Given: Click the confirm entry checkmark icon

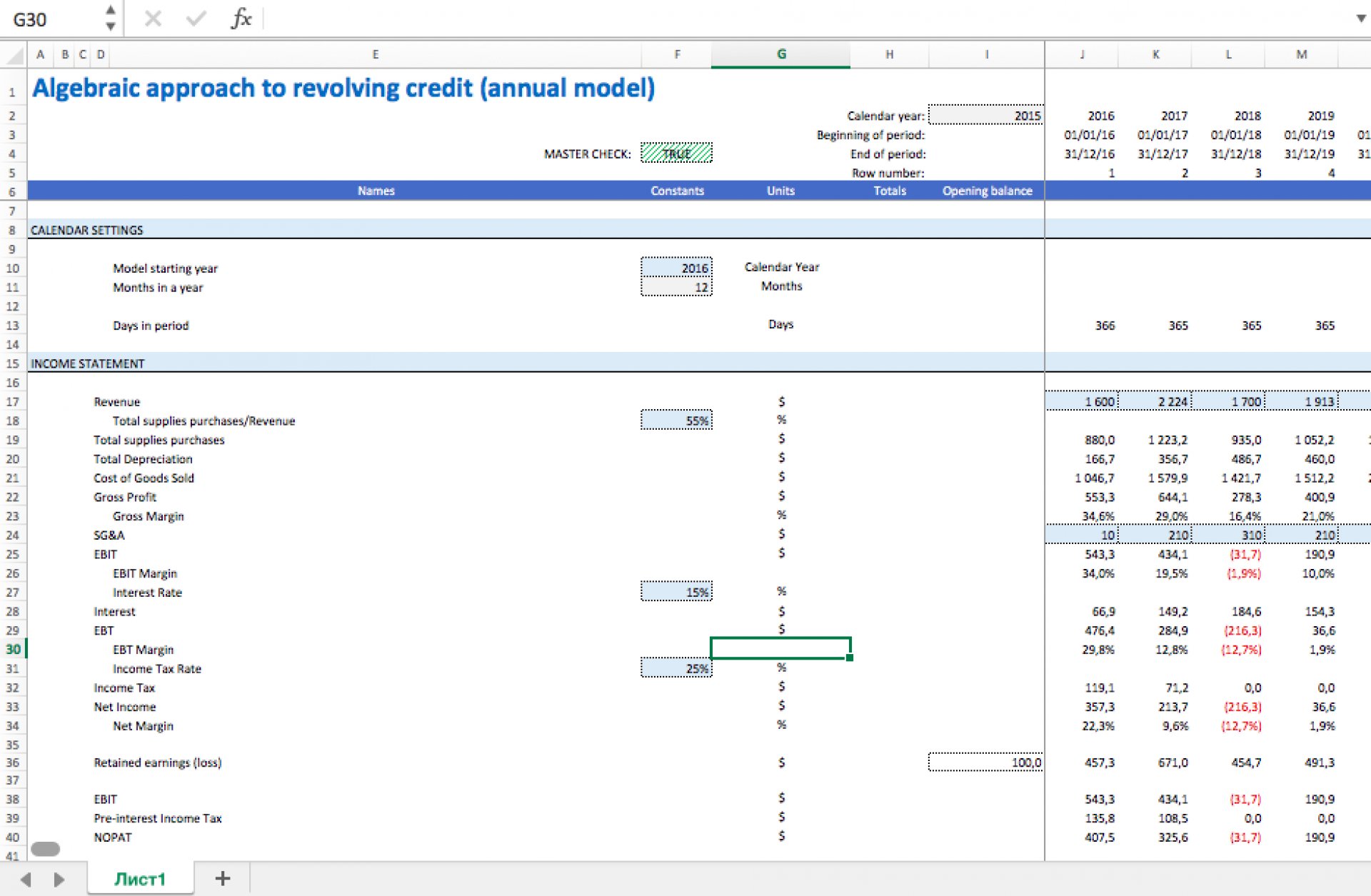Looking at the screenshot, I should [x=196, y=19].
